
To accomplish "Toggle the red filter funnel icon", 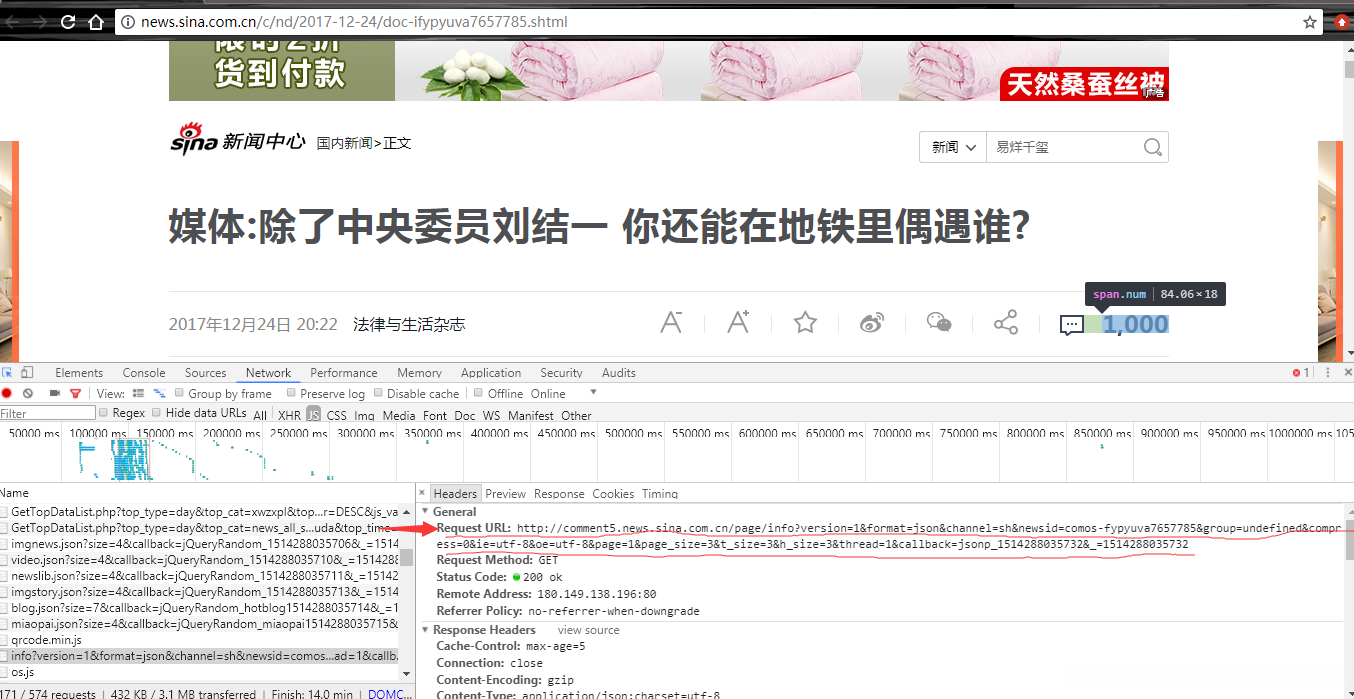I will pos(75,393).
